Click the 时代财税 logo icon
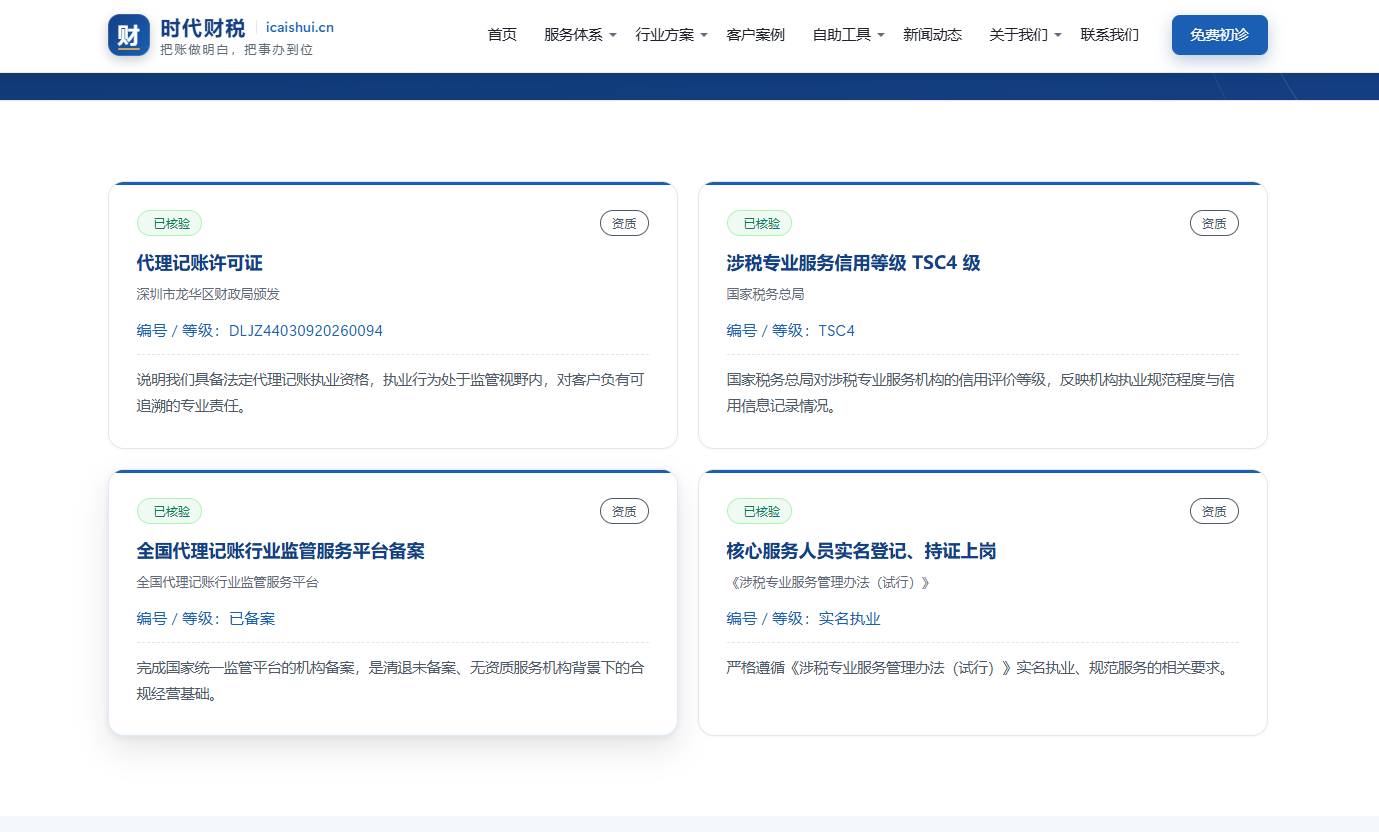1379x832 pixels. [x=129, y=35]
